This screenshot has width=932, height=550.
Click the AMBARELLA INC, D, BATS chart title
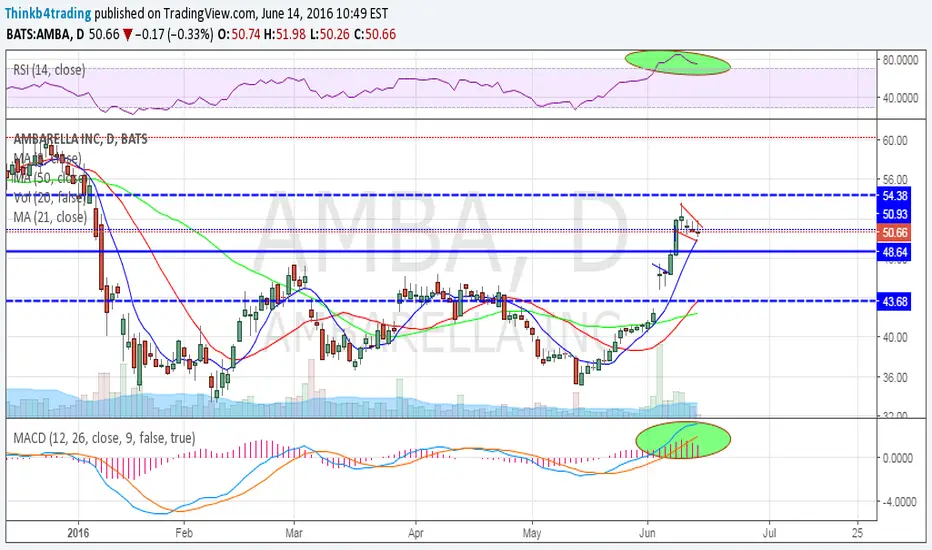pos(80,139)
